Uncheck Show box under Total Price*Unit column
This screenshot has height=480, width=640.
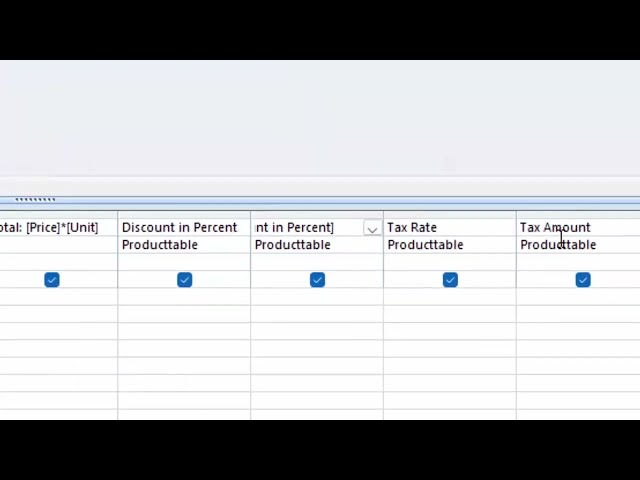pos(52,280)
